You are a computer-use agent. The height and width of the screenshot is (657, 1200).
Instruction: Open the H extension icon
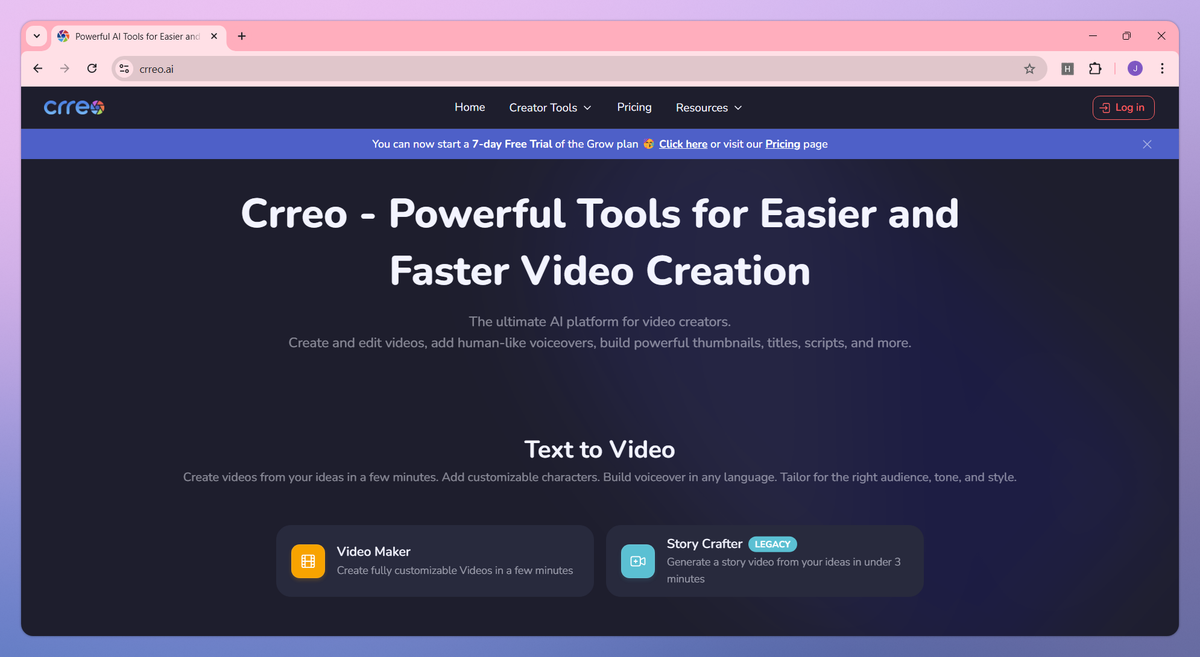tap(1067, 69)
